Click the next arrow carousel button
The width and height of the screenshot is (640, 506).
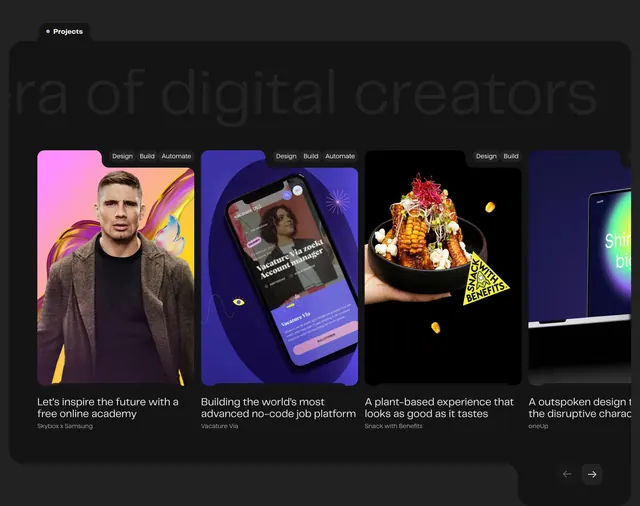[x=592, y=474]
